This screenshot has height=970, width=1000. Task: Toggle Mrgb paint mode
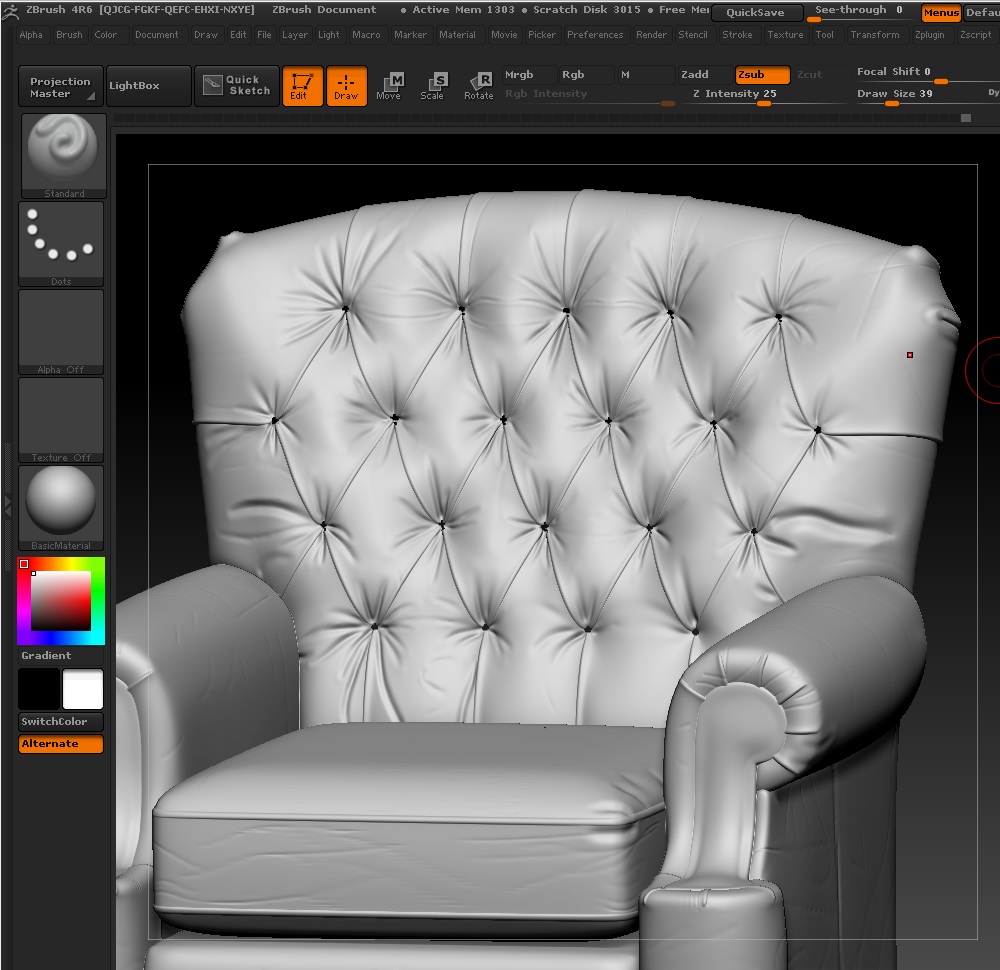point(526,75)
